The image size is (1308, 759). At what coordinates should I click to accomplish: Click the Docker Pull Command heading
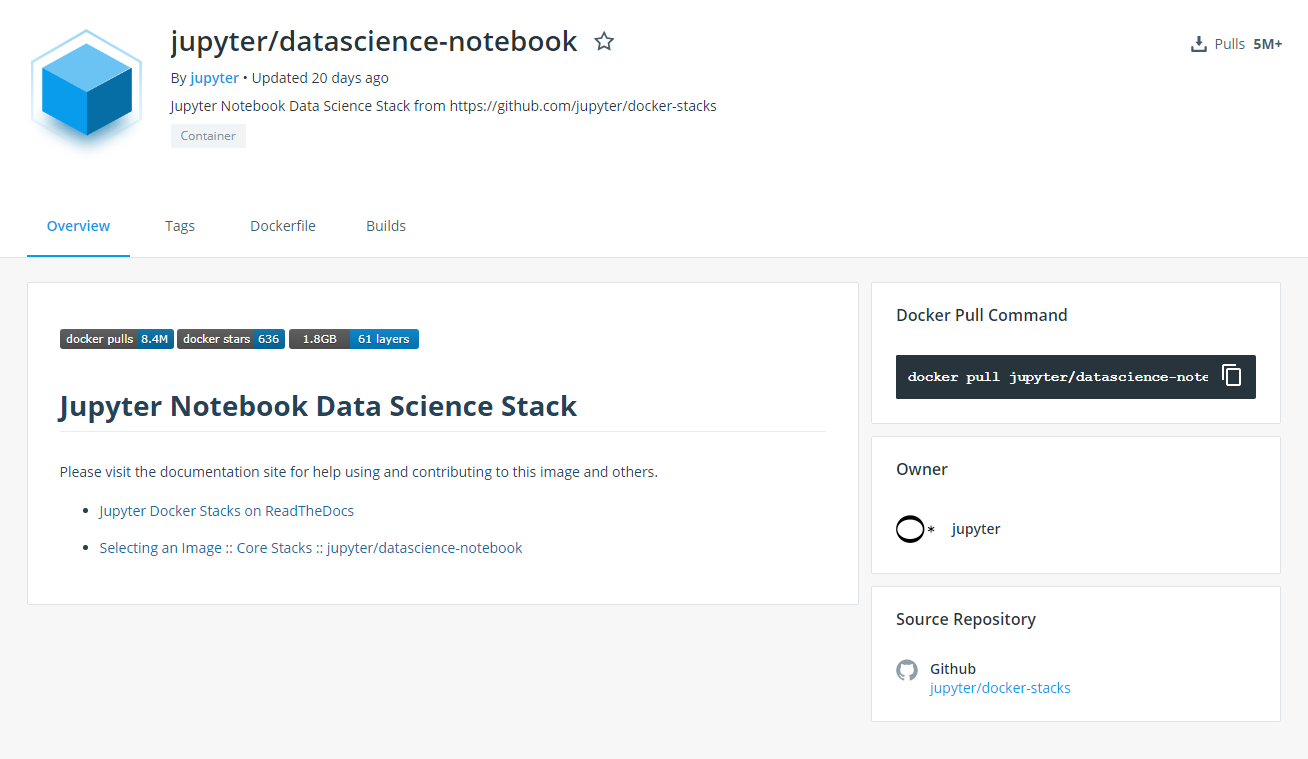[x=982, y=315]
